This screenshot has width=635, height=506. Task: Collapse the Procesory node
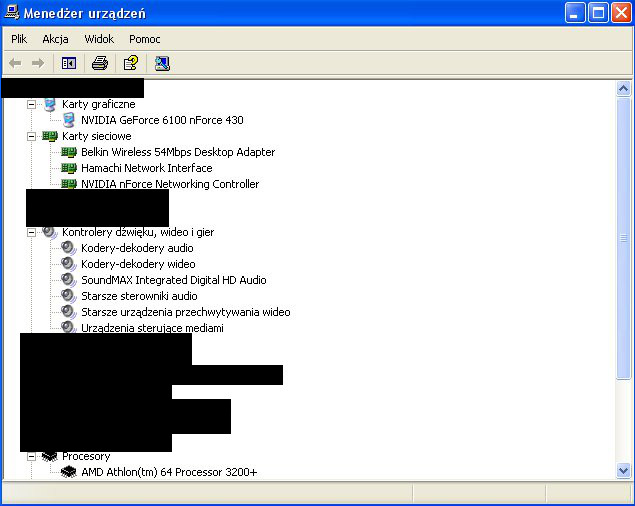pyautogui.click(x=31, y=457)
